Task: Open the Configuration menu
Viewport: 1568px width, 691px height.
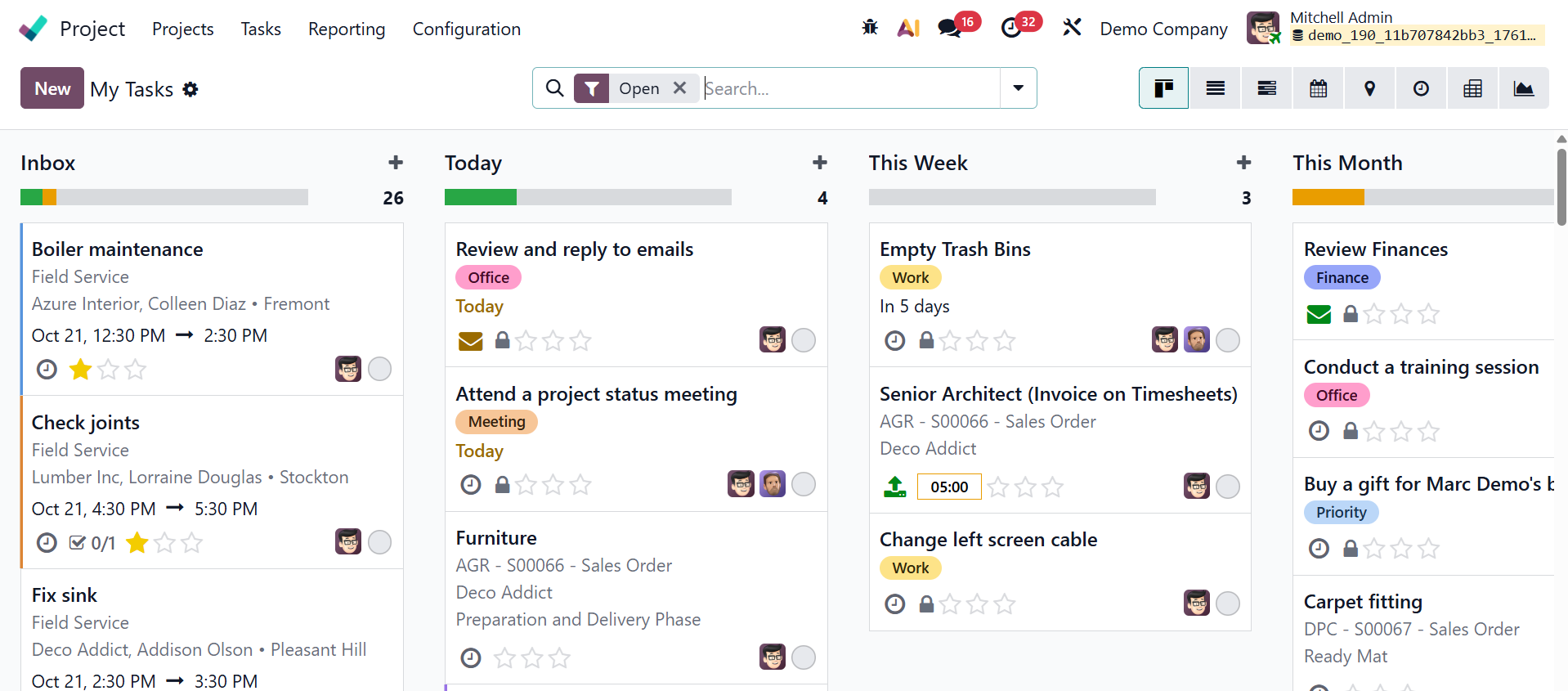Action: 466,29
